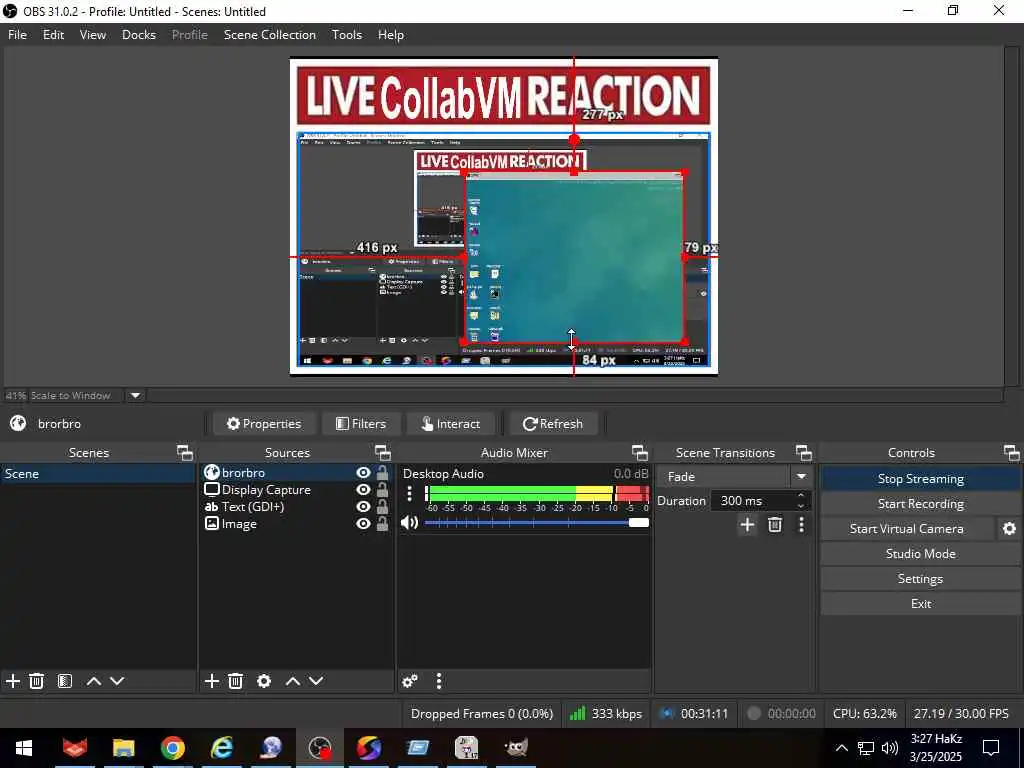
Task: Click Start Virtual Camera button
Action: (906, 529)
